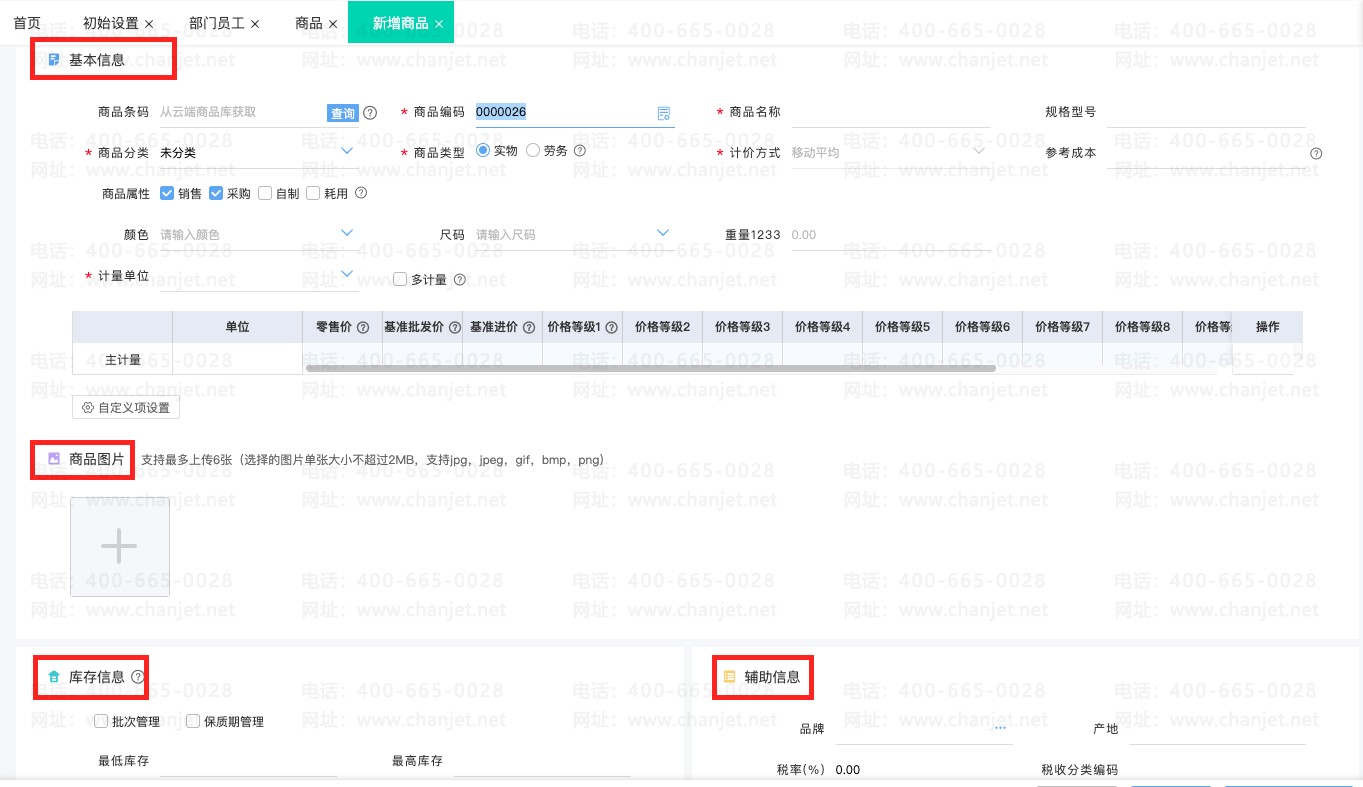Image resolution: width=1363 pixels, height=787 pixels.
Task: Click into 商品条码 input field
Action: [x=242, y=112]
